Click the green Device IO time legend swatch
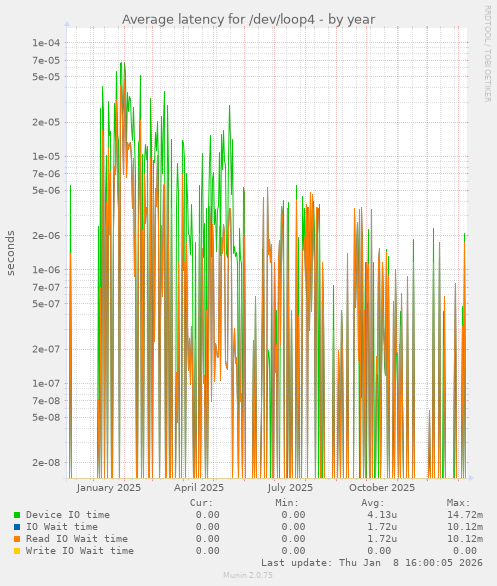497x586 pixels. click(17, 515)
